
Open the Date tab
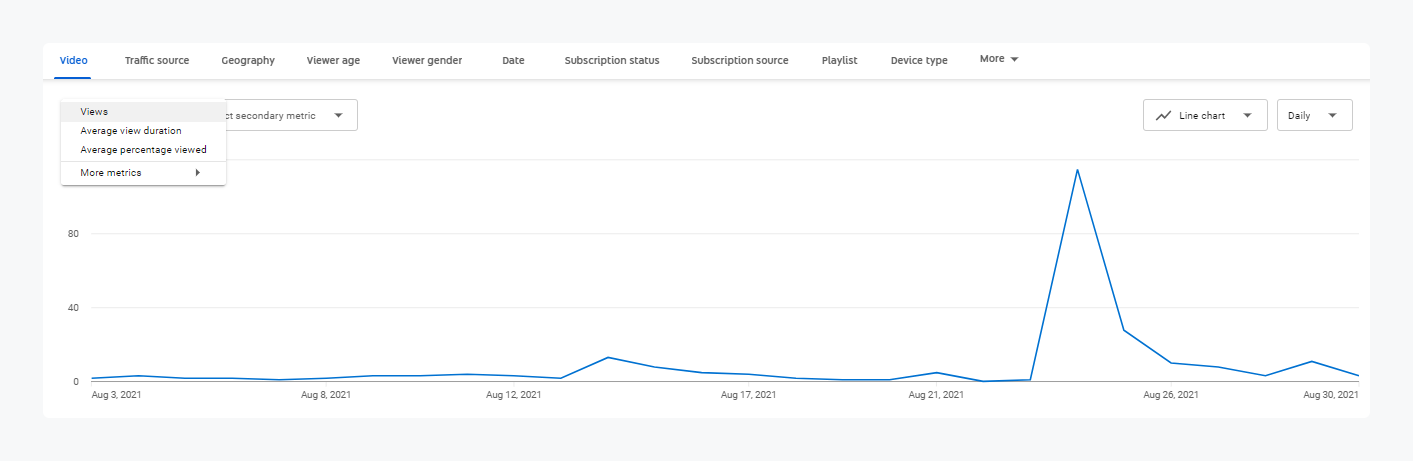513,60
